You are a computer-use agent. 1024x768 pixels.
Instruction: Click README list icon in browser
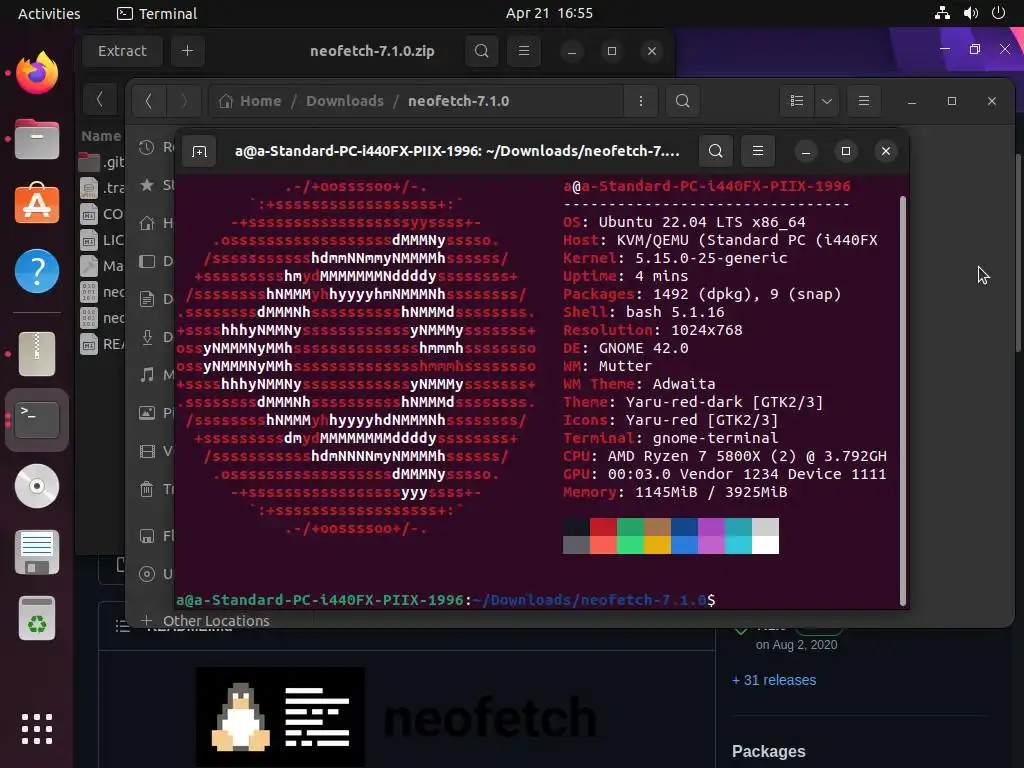coord(121,626)
